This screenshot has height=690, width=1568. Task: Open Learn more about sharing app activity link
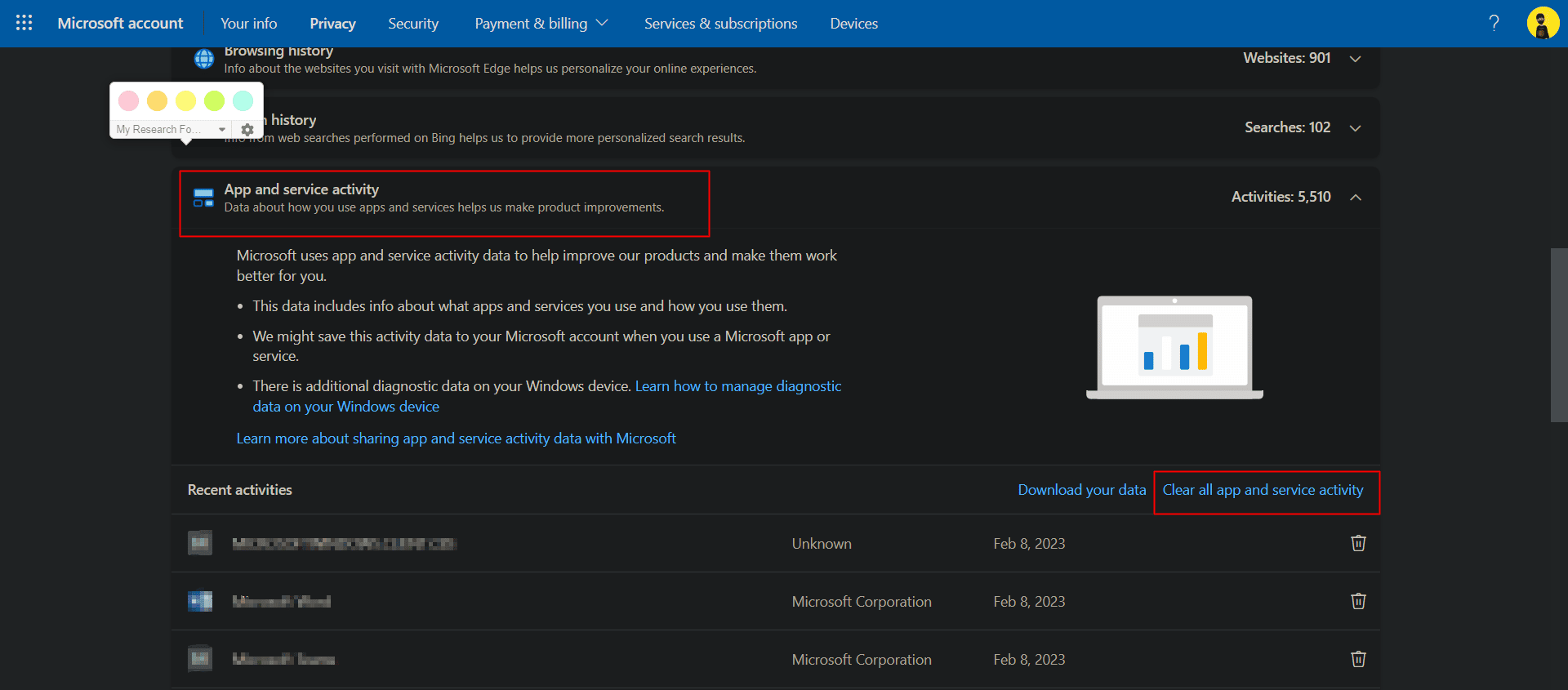(x=456, y=438)
